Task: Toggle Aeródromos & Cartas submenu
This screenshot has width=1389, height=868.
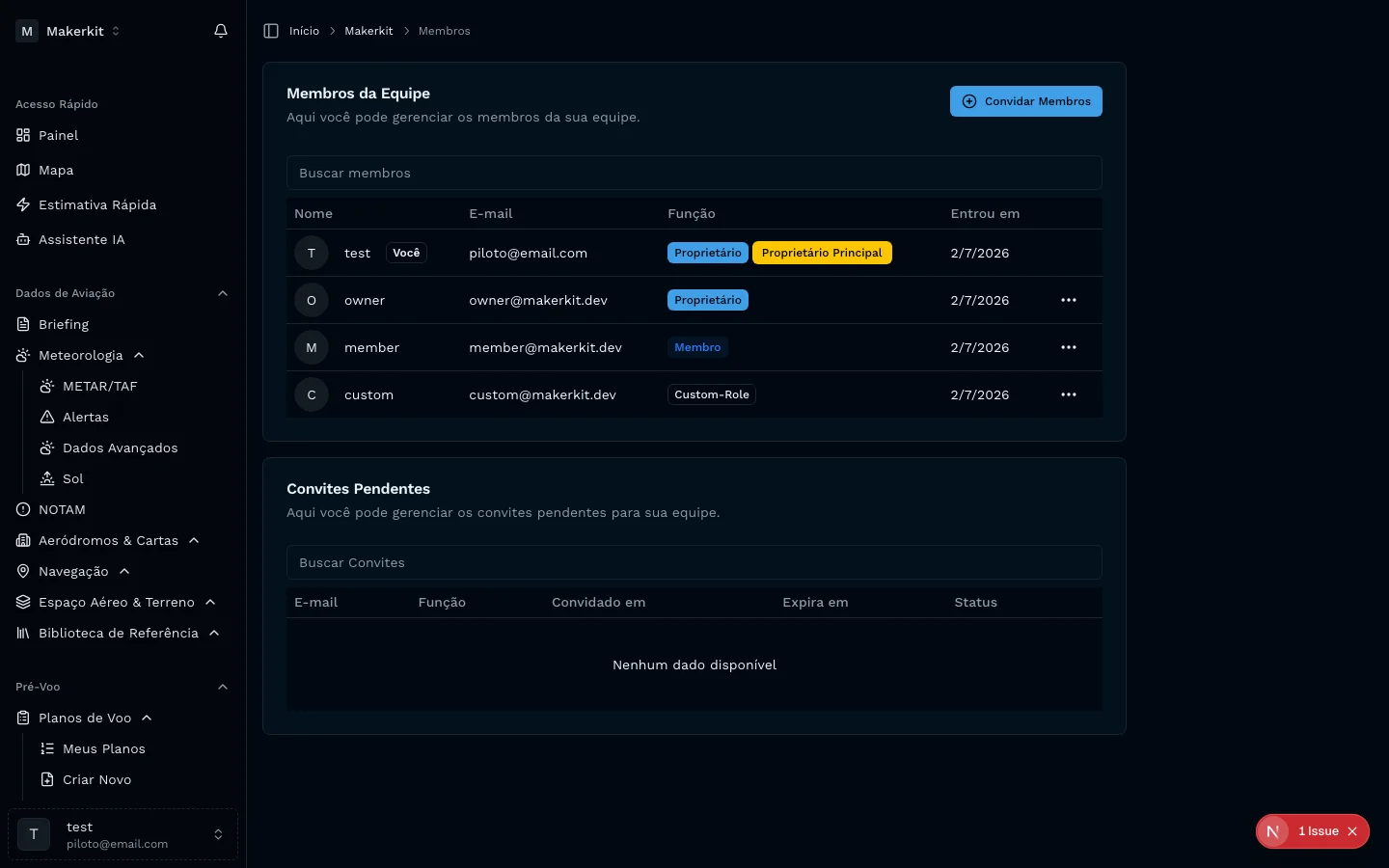Action: click(x=194, y=540)
